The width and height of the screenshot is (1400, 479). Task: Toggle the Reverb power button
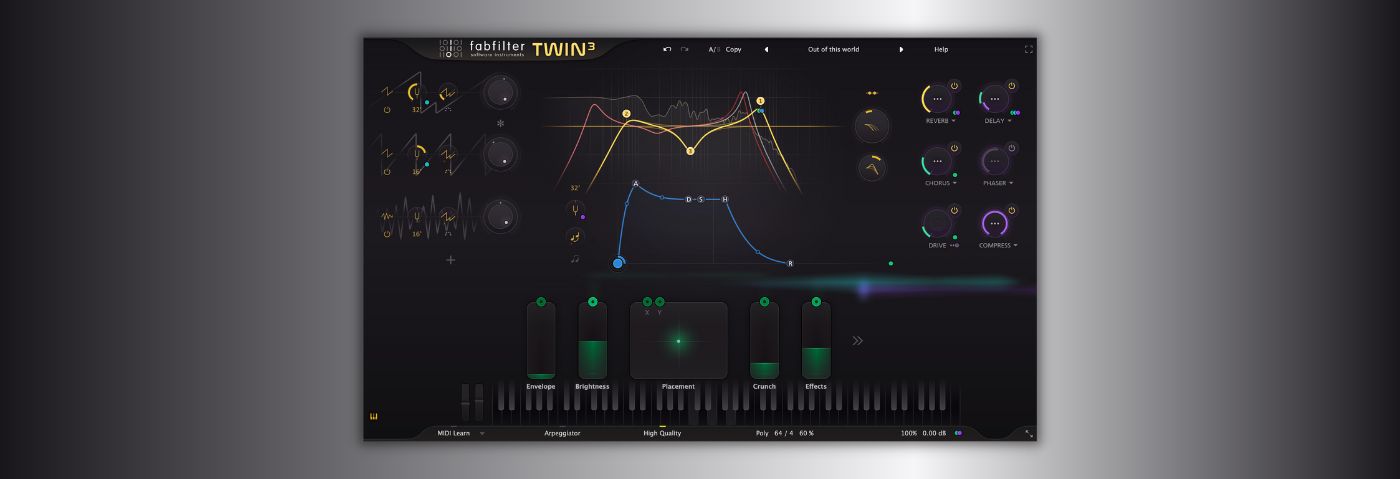[954, 86]
